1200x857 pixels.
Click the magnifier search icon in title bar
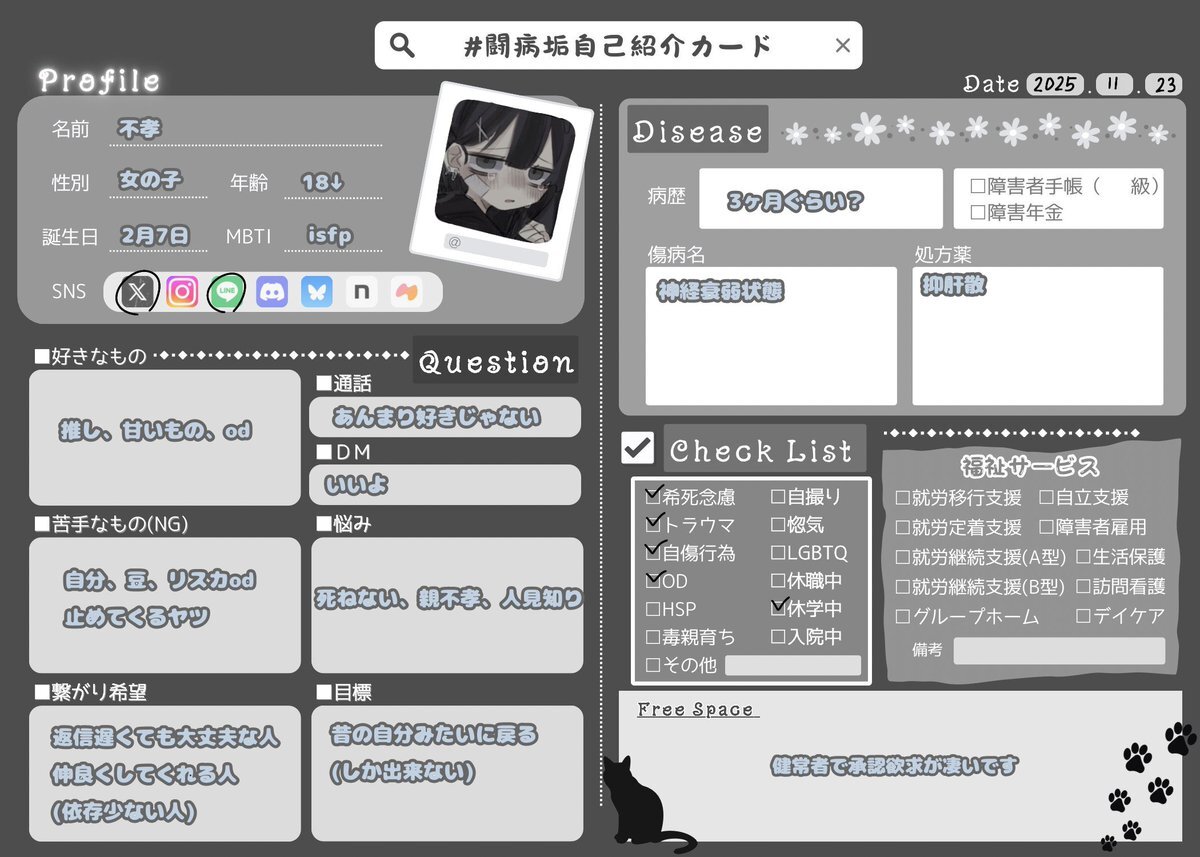tap(402, 46)
